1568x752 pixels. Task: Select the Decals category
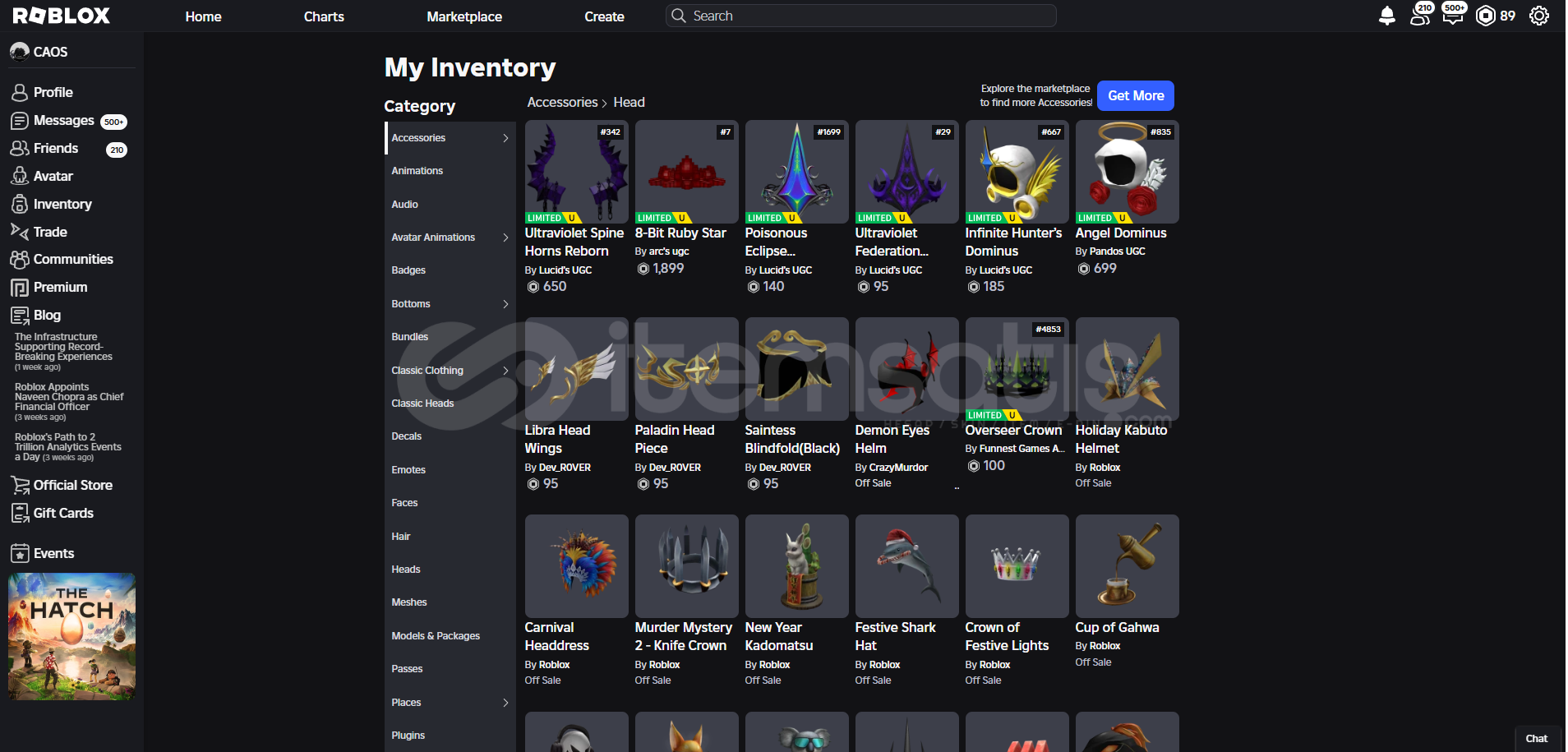(x=450, y=436)
